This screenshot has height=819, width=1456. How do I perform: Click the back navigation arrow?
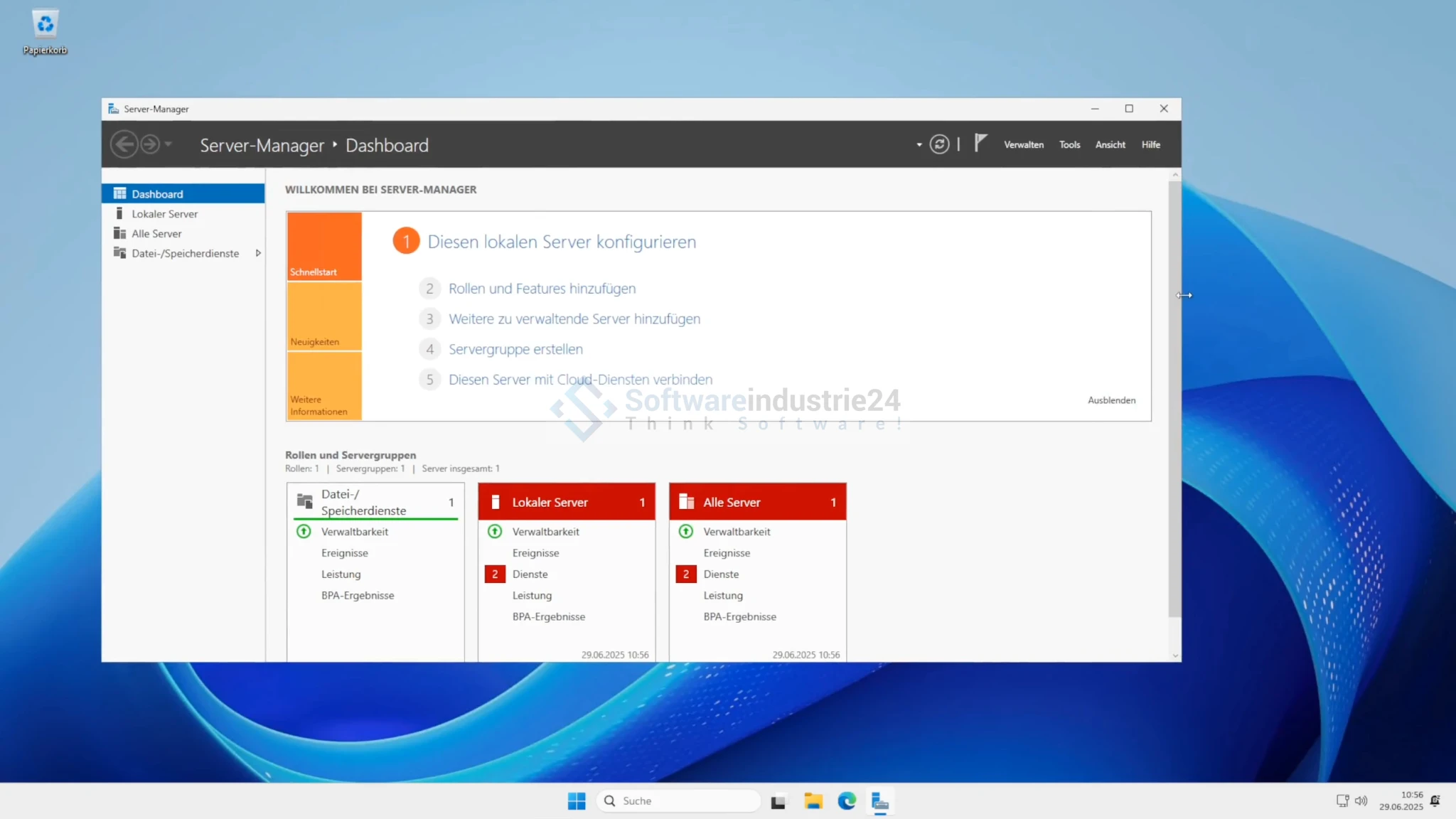tap(124, 144)
